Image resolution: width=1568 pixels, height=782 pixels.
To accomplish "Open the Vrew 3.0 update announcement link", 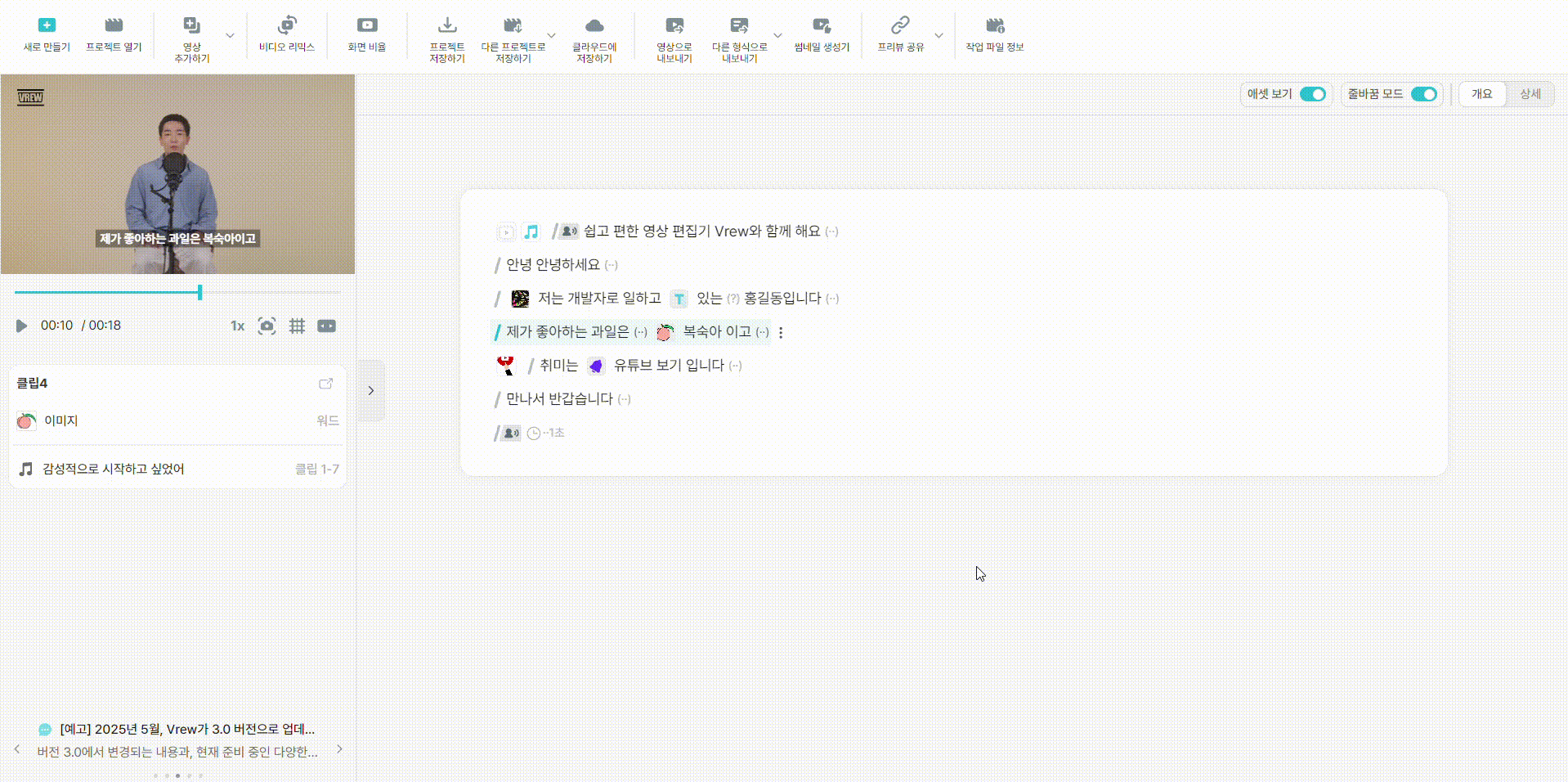I will [x=187, y=729].
